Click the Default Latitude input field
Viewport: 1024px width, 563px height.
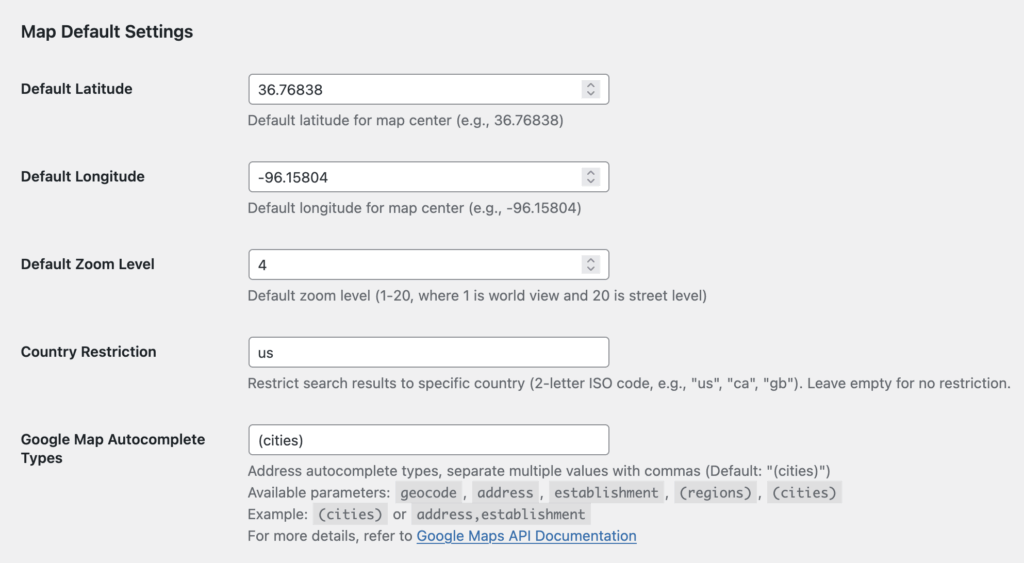(x=410, y=90)
